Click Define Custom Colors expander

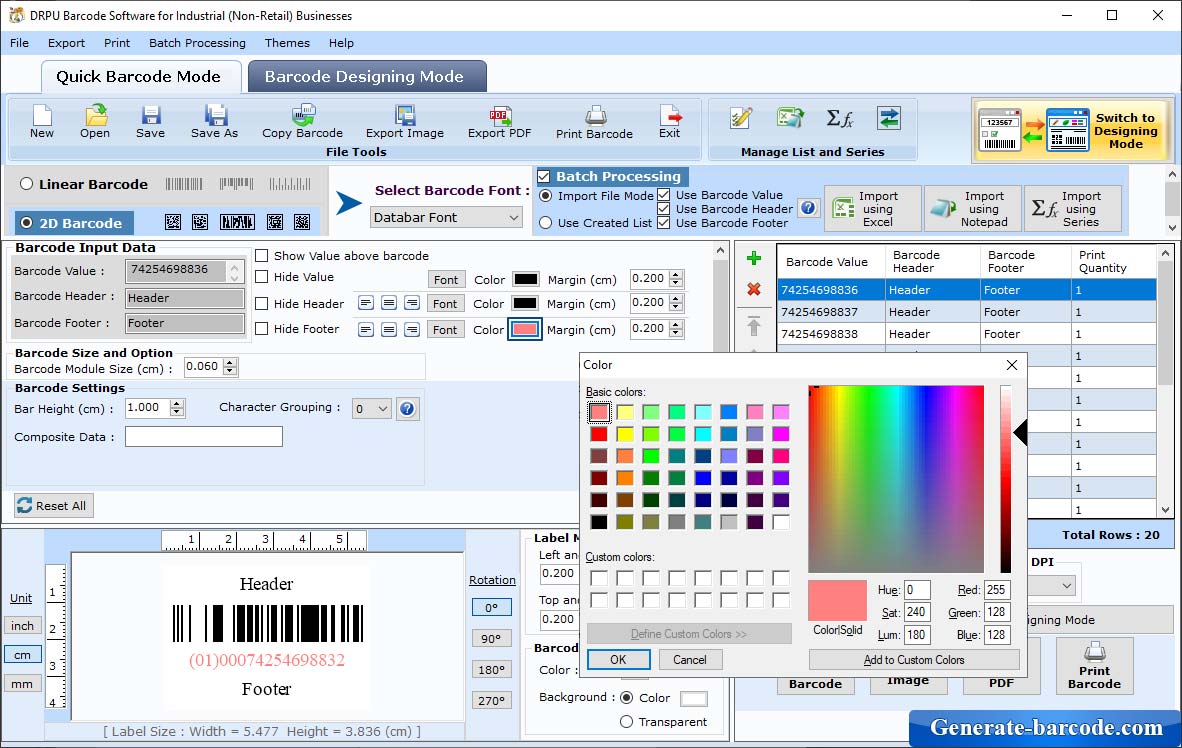tap(689, 633)
